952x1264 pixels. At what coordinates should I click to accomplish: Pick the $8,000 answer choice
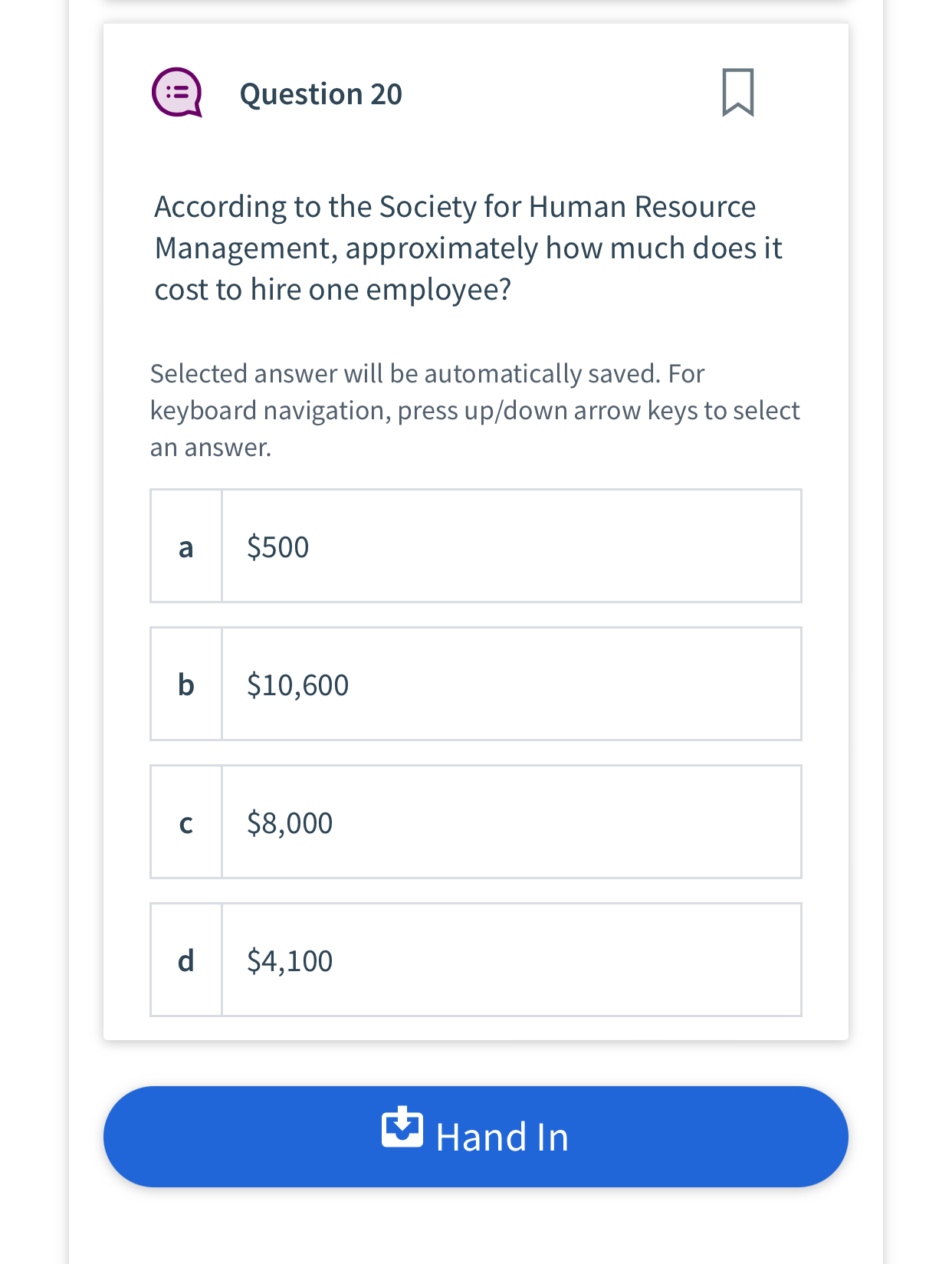(290, 823)
